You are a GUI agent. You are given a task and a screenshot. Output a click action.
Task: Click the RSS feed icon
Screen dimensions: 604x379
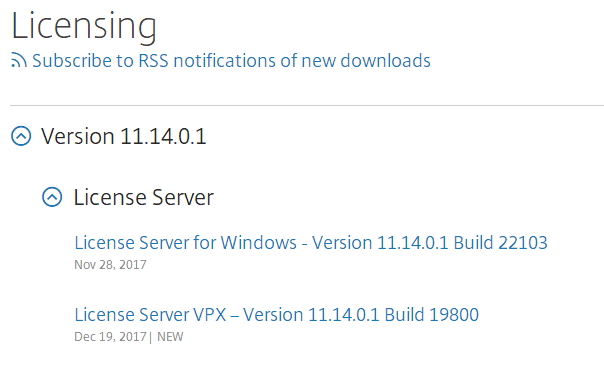19,60
